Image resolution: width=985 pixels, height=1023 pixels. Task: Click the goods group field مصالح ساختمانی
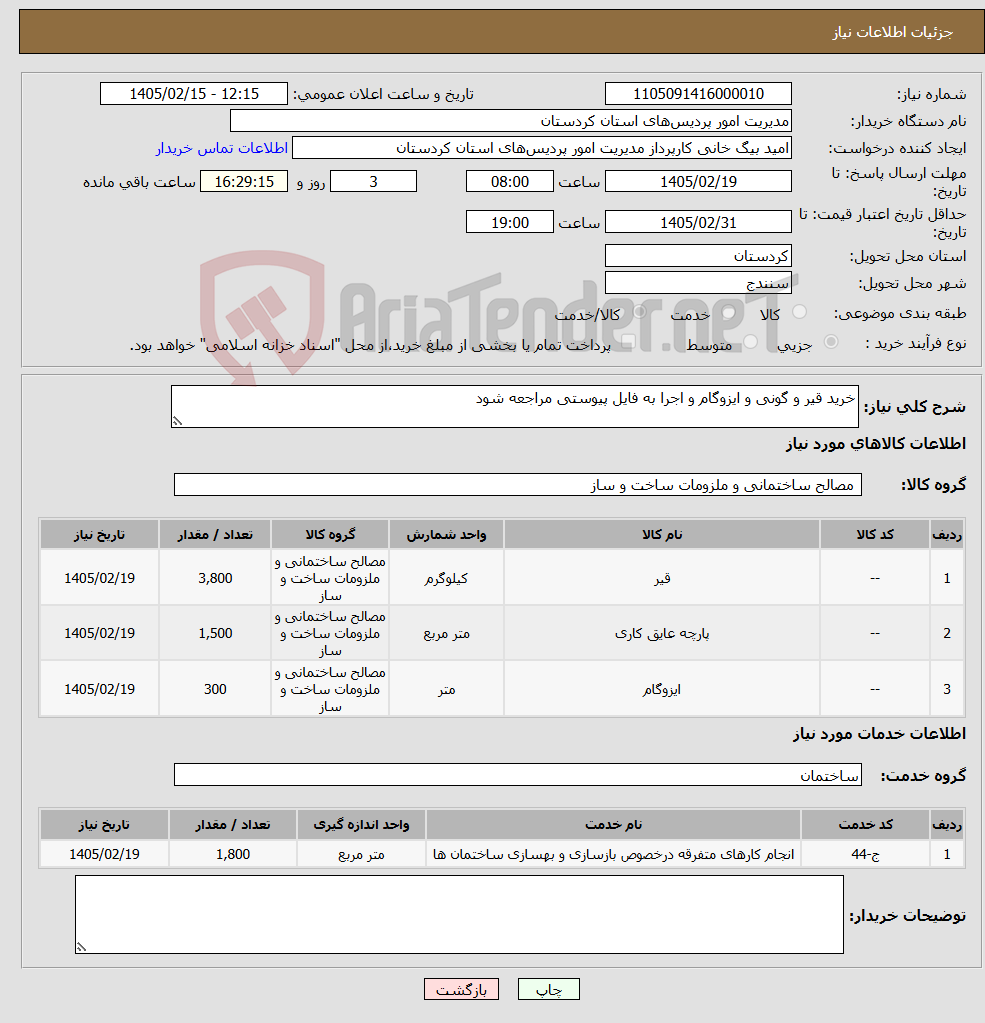click(517, 485)
